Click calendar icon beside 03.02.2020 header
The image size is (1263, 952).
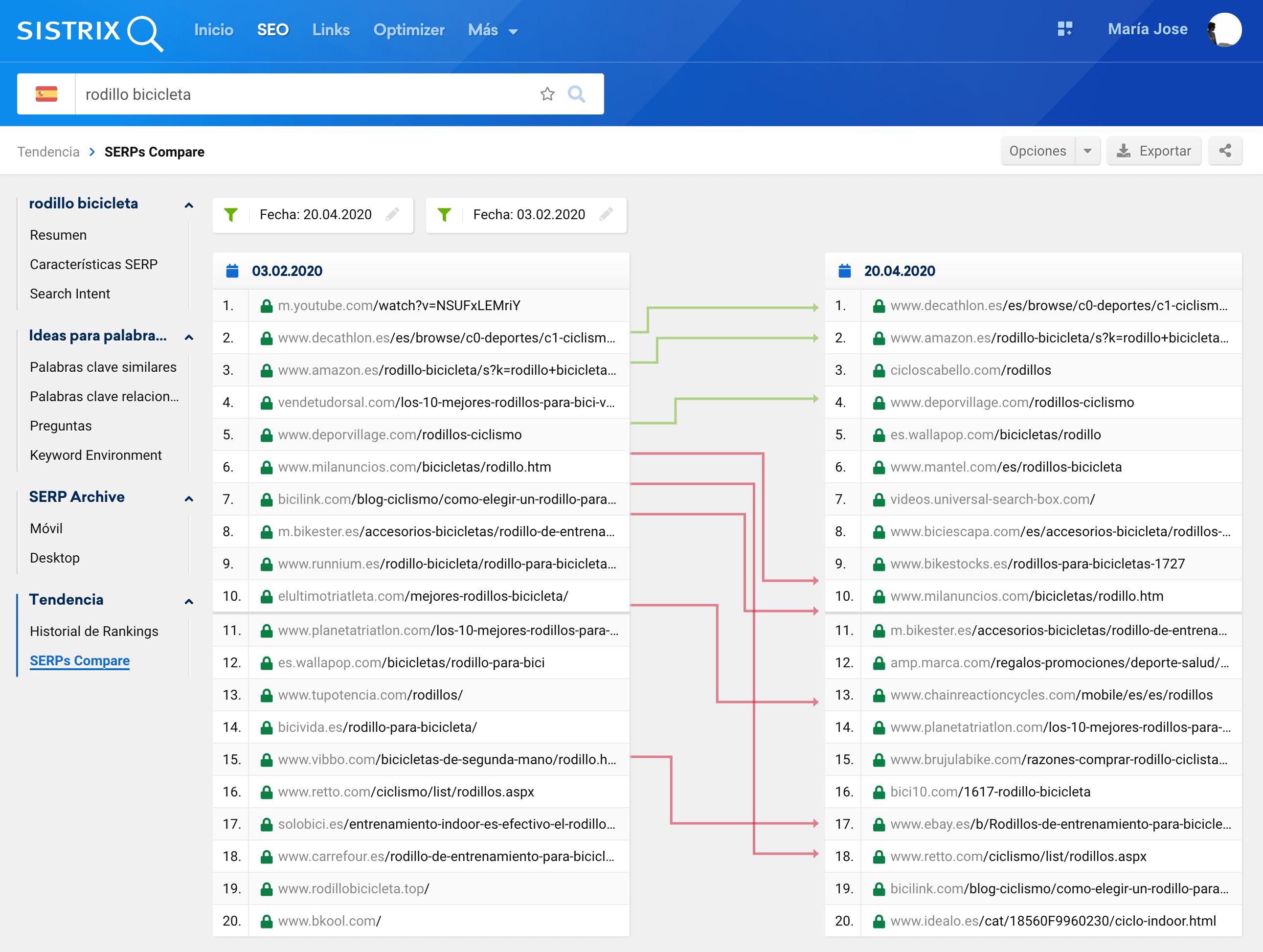[x=232, y=271]
